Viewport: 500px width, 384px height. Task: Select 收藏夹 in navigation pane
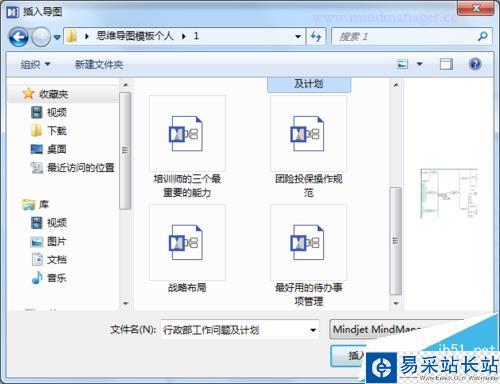(x=53, y=94)
